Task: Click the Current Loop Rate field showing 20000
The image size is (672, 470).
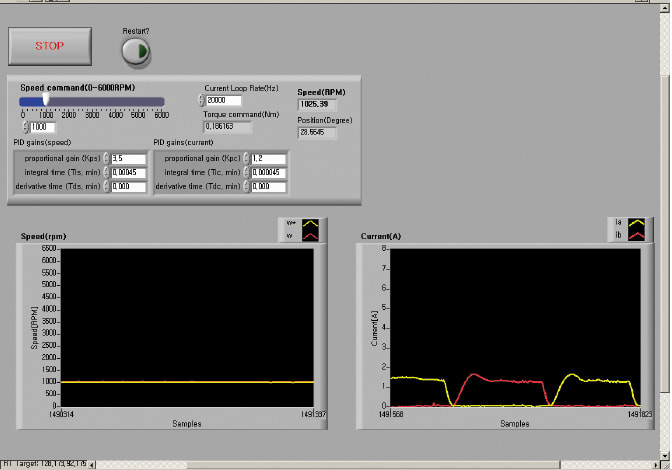Action: (224, 100)
